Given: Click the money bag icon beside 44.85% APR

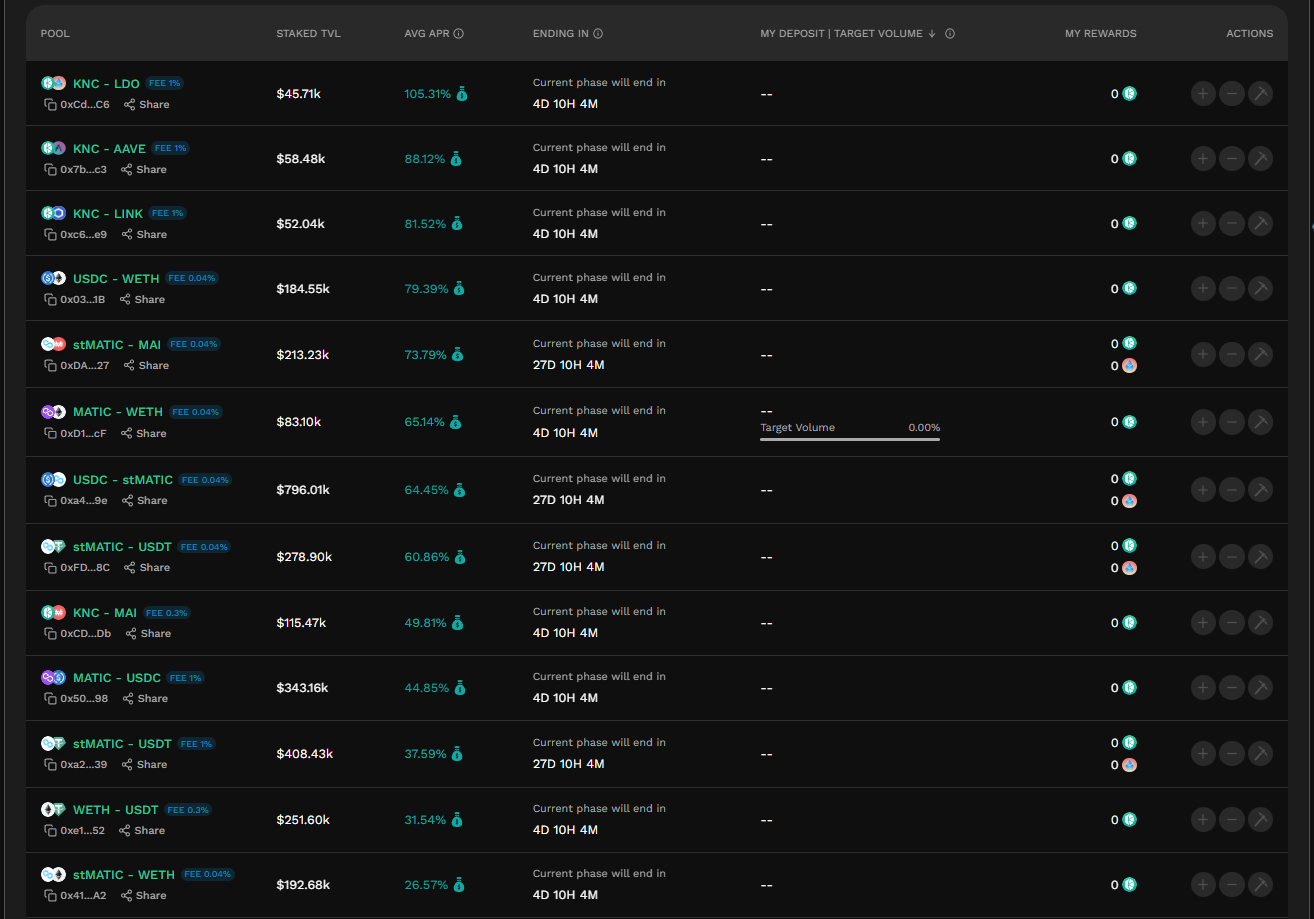Looking at the screenshot, I should coord(459,688).
